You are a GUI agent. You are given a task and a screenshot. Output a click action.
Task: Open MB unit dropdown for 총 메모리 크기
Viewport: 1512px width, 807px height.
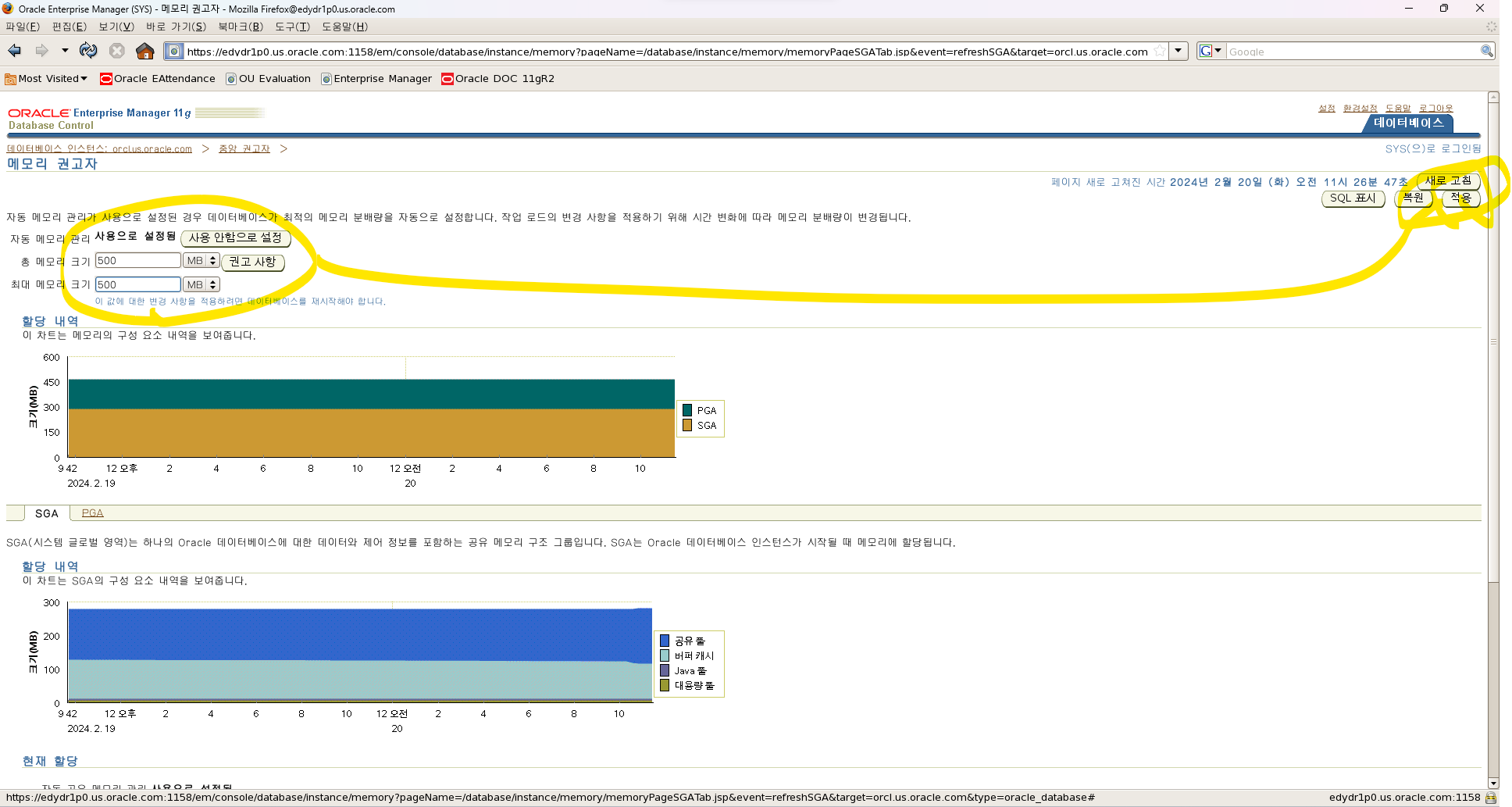pos(201,261)
